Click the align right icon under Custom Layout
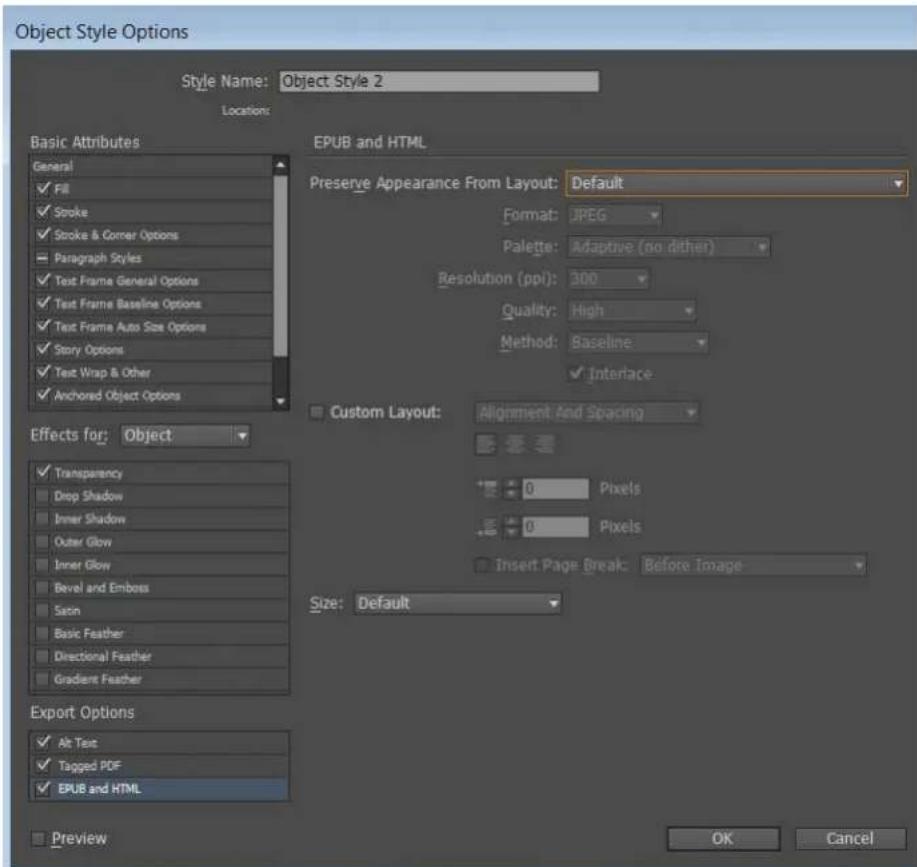This screenshot has width=917, height=867. click(544, 445)
